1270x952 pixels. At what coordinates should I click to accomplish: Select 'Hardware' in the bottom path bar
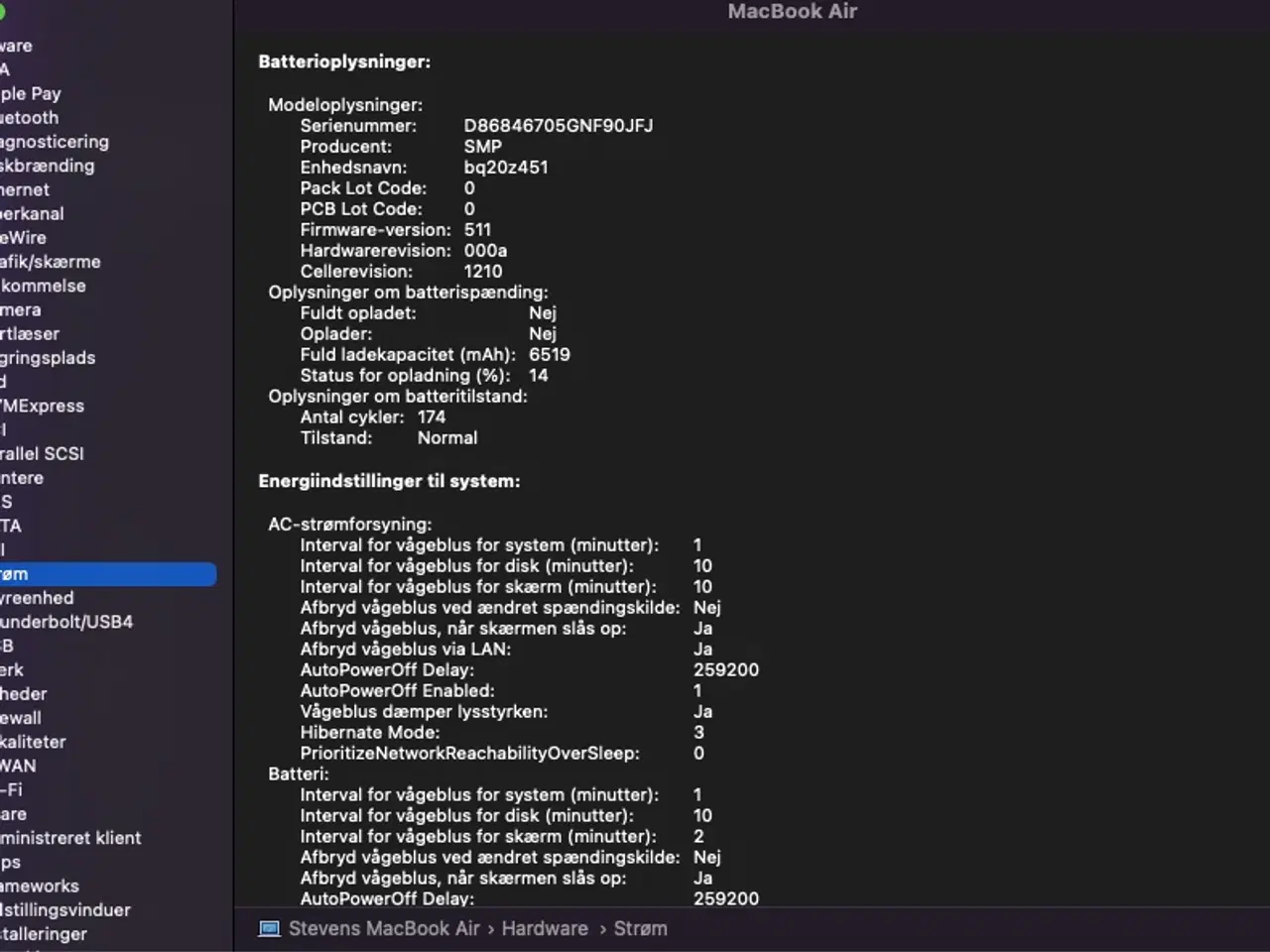[x=545, y=929]
